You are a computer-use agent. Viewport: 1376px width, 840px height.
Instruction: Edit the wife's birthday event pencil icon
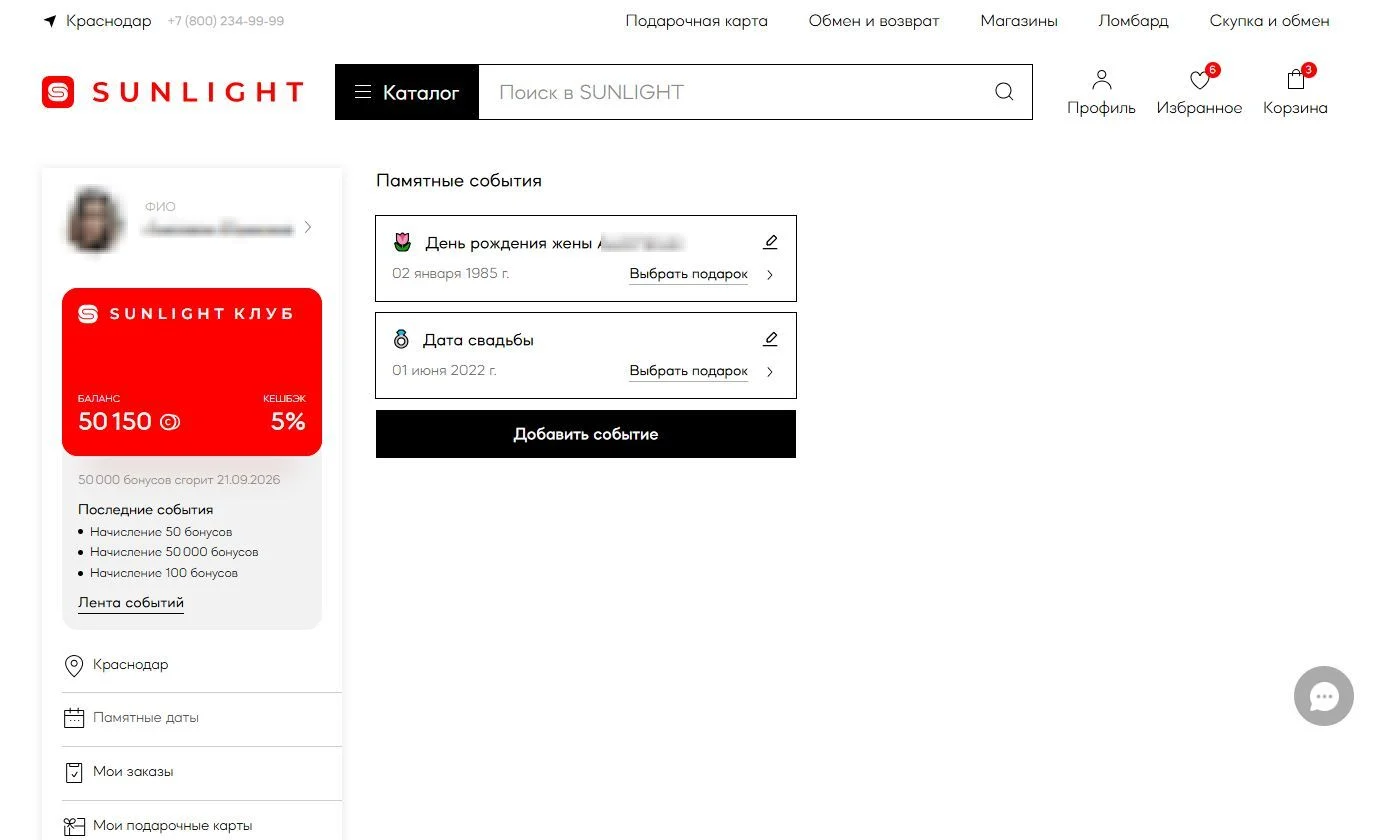[770, 242]
